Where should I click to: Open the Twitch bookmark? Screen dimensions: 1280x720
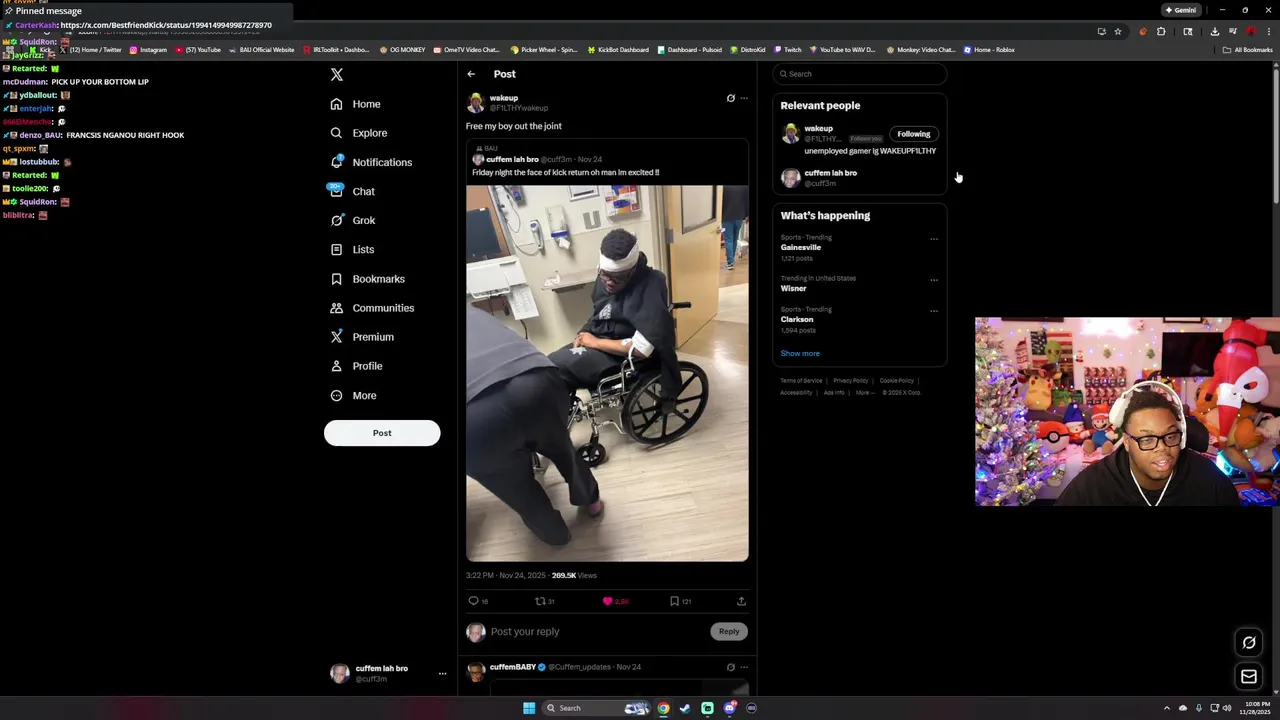click(788, 50)
